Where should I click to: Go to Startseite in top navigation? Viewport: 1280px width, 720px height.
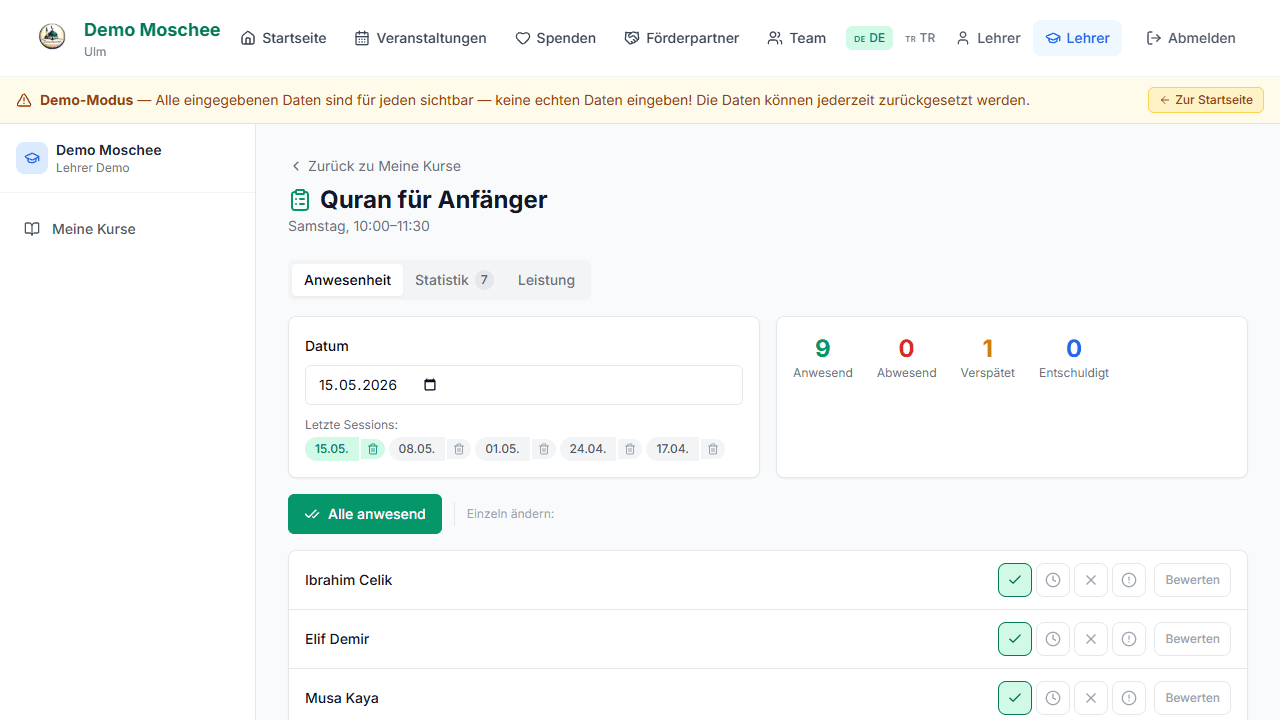coord(284,38)
